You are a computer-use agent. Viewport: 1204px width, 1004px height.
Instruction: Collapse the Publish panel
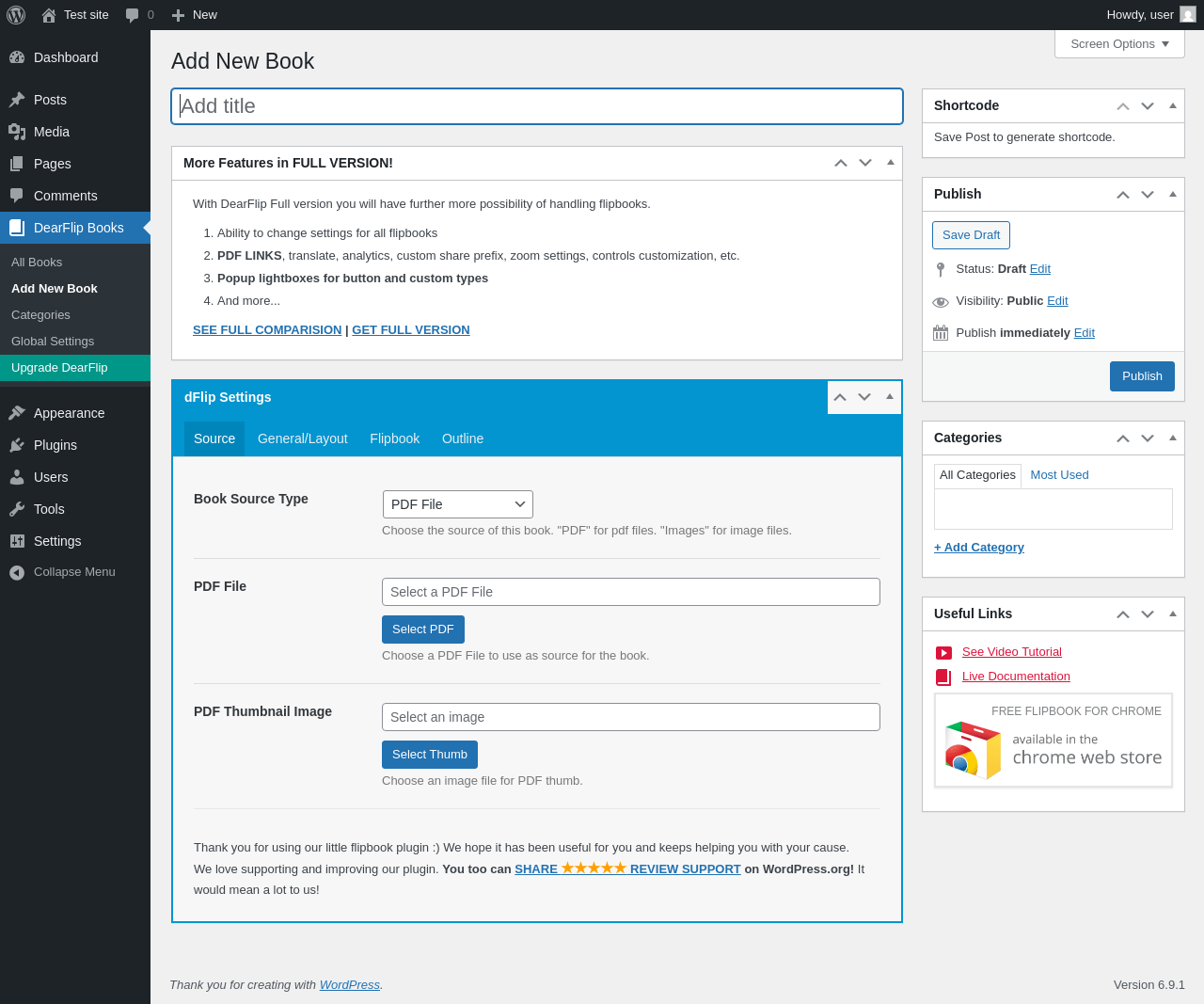[x=1173, y=194]
